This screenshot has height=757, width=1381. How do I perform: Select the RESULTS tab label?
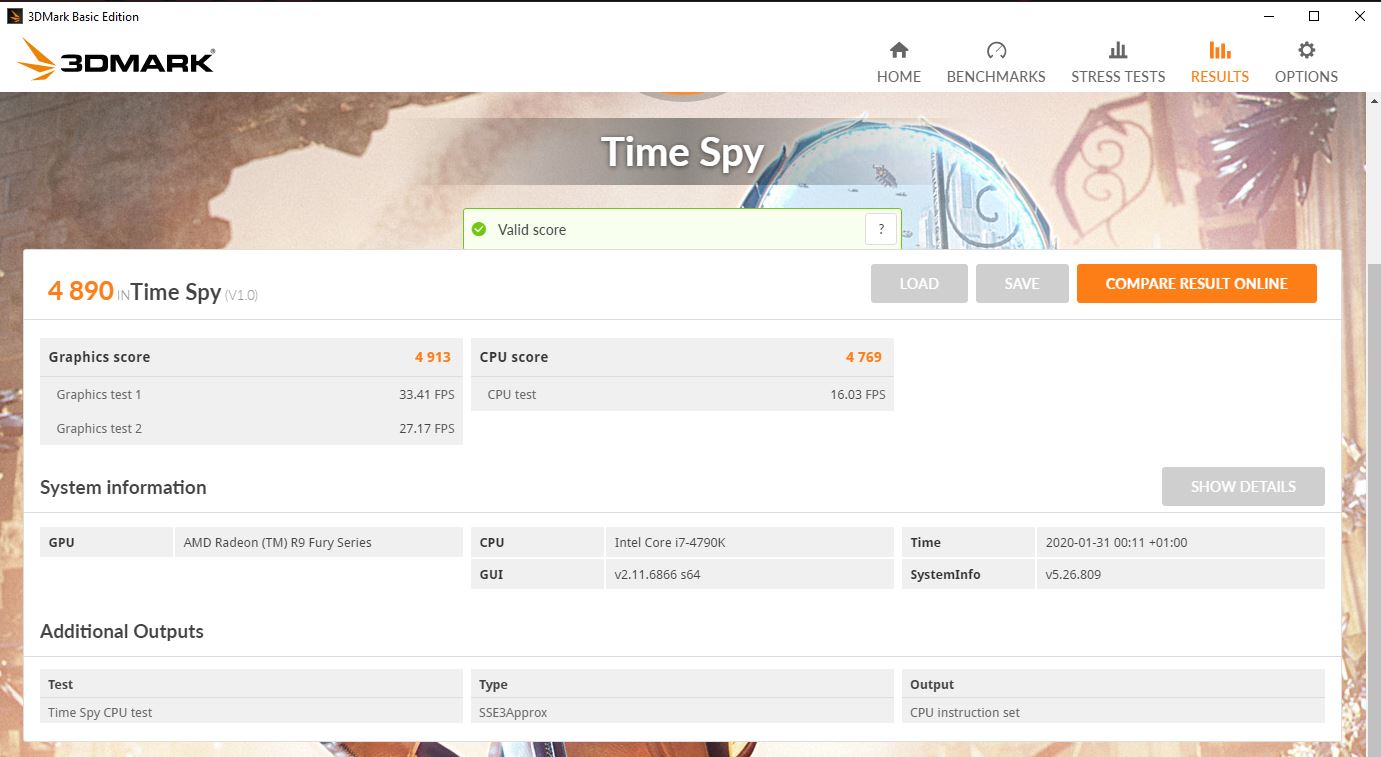(x=1219, y=76)
